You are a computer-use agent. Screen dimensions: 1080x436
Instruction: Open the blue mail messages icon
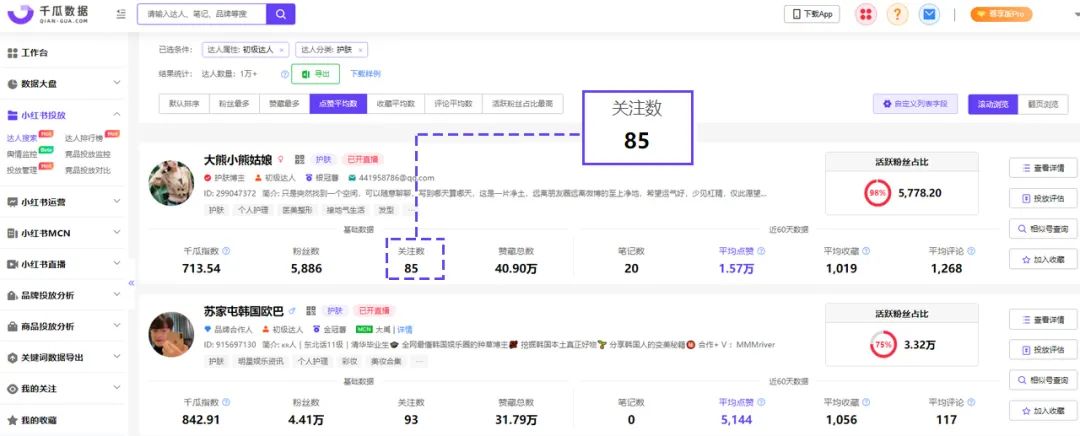coord(930,14)
